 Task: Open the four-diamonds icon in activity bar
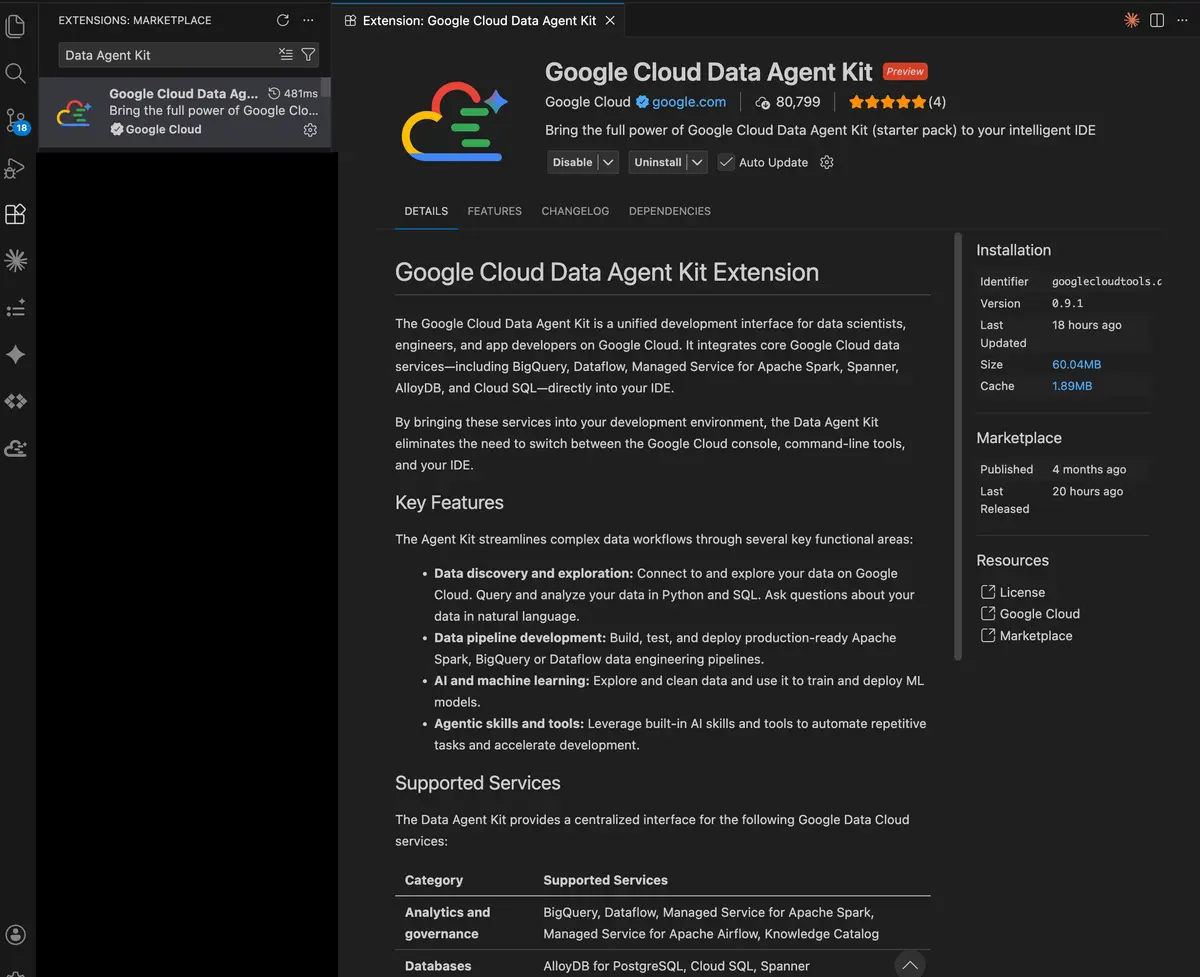[15, 401]
